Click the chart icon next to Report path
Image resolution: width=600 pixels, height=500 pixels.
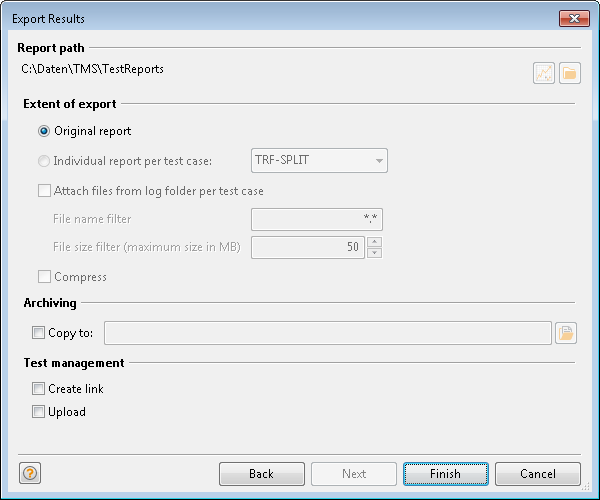pyautogui.click(x=543, y=73)
